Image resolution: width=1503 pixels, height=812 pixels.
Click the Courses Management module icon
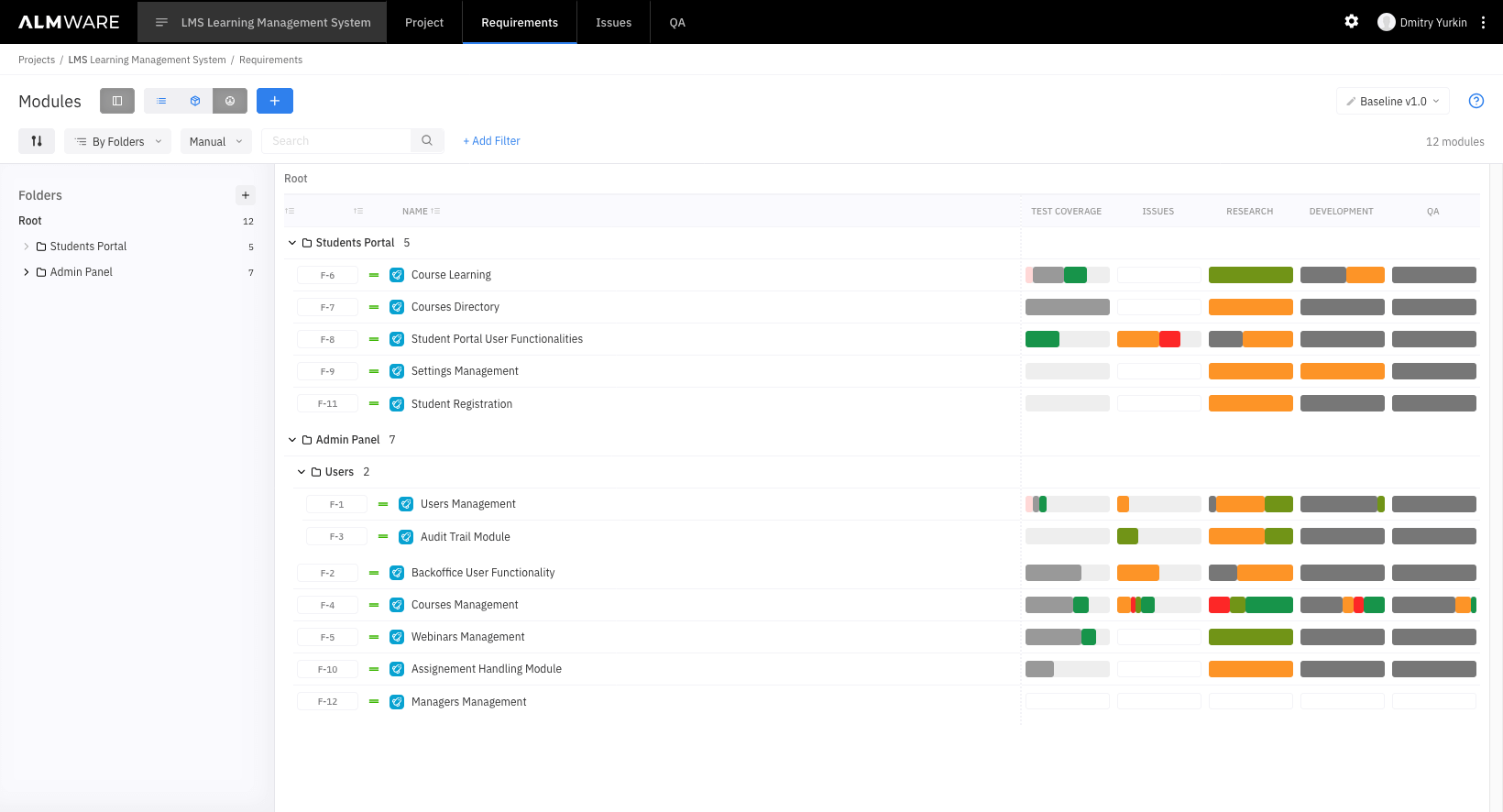pyautogui.click(x=397, y=605)
